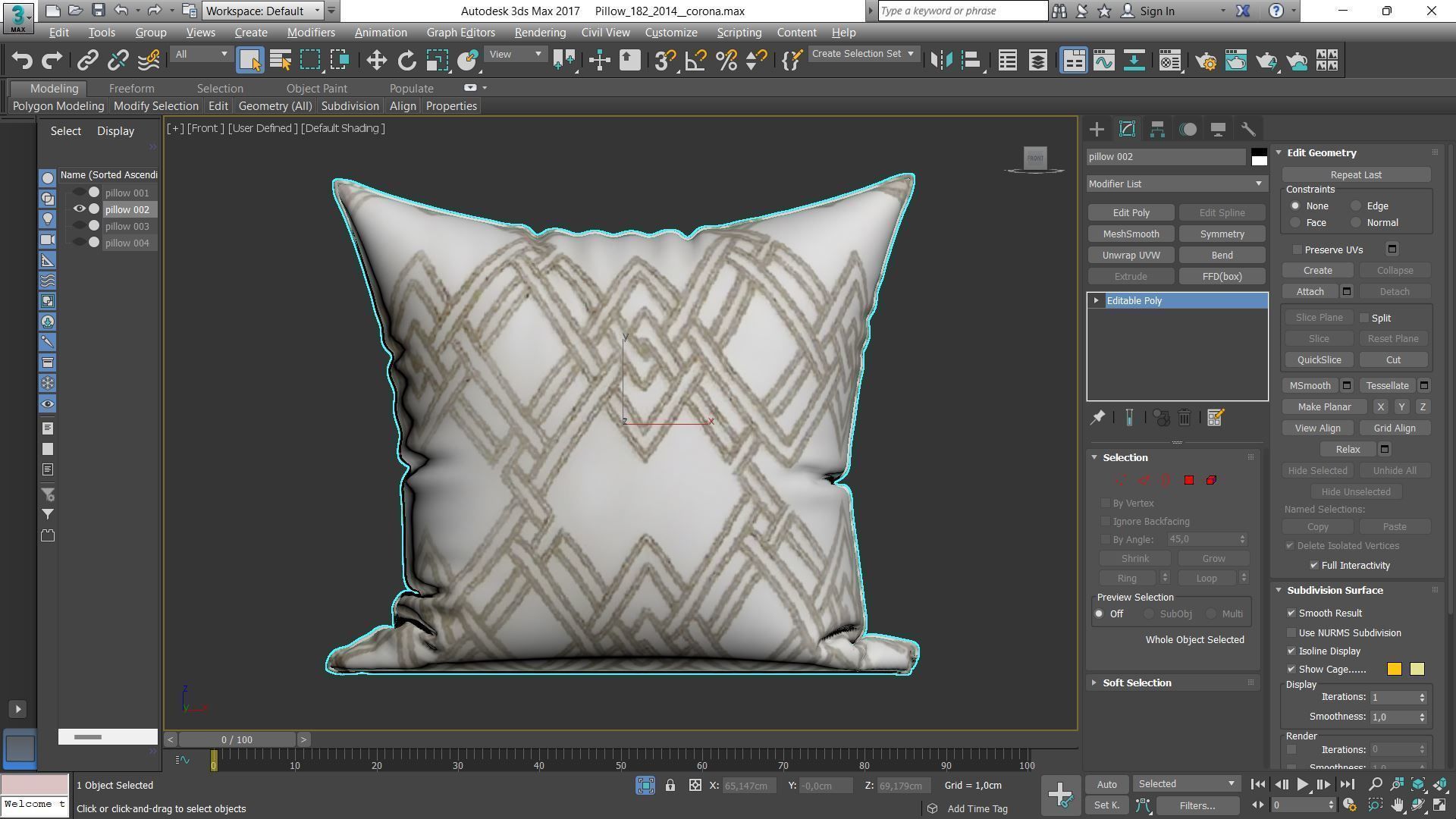Image resolution: width=1456 pixels, height=819 pixels.
Task: Open the Modifier List dropdown
Action: 1176,184
